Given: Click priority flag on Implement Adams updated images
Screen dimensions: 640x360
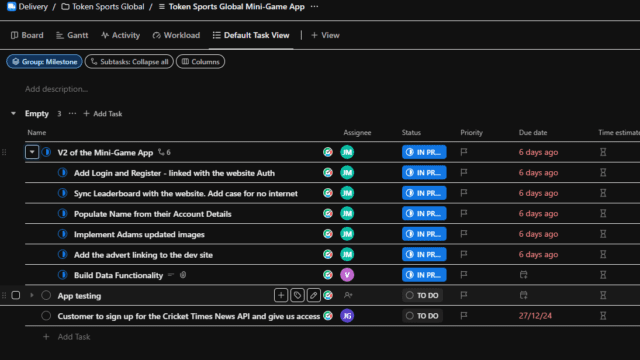Looking at the screenshot, I should pyautogui.click(x=464, y=234).
